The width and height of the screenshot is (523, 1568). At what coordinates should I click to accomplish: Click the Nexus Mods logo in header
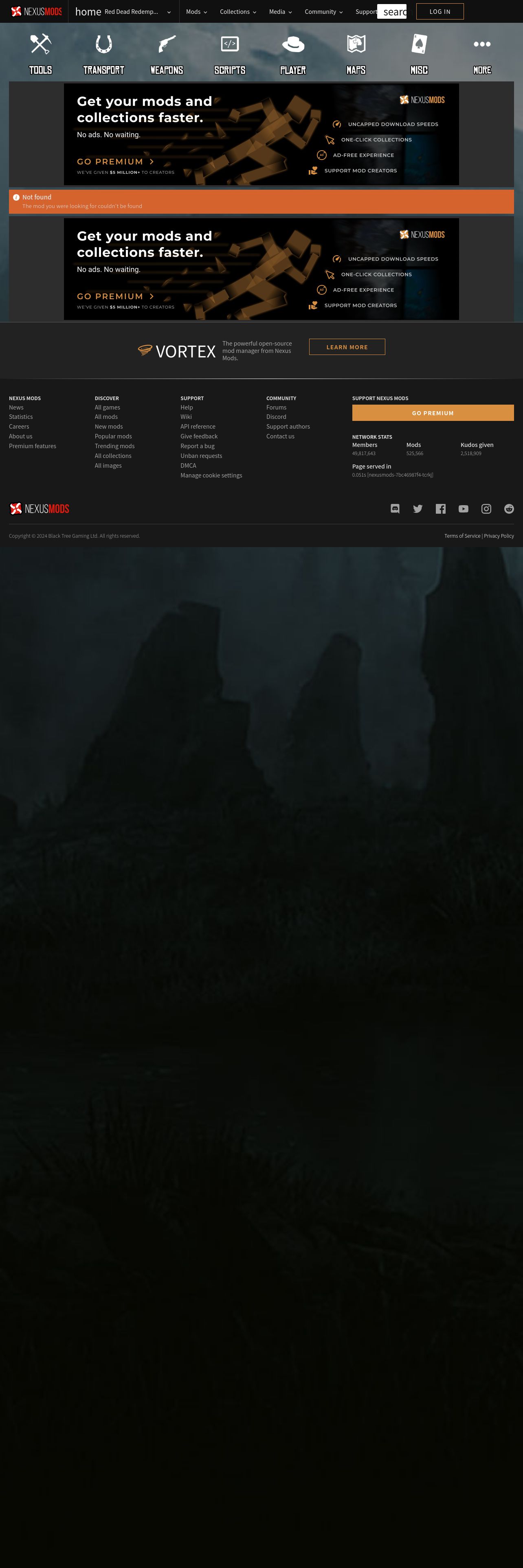tap(37, 11)
